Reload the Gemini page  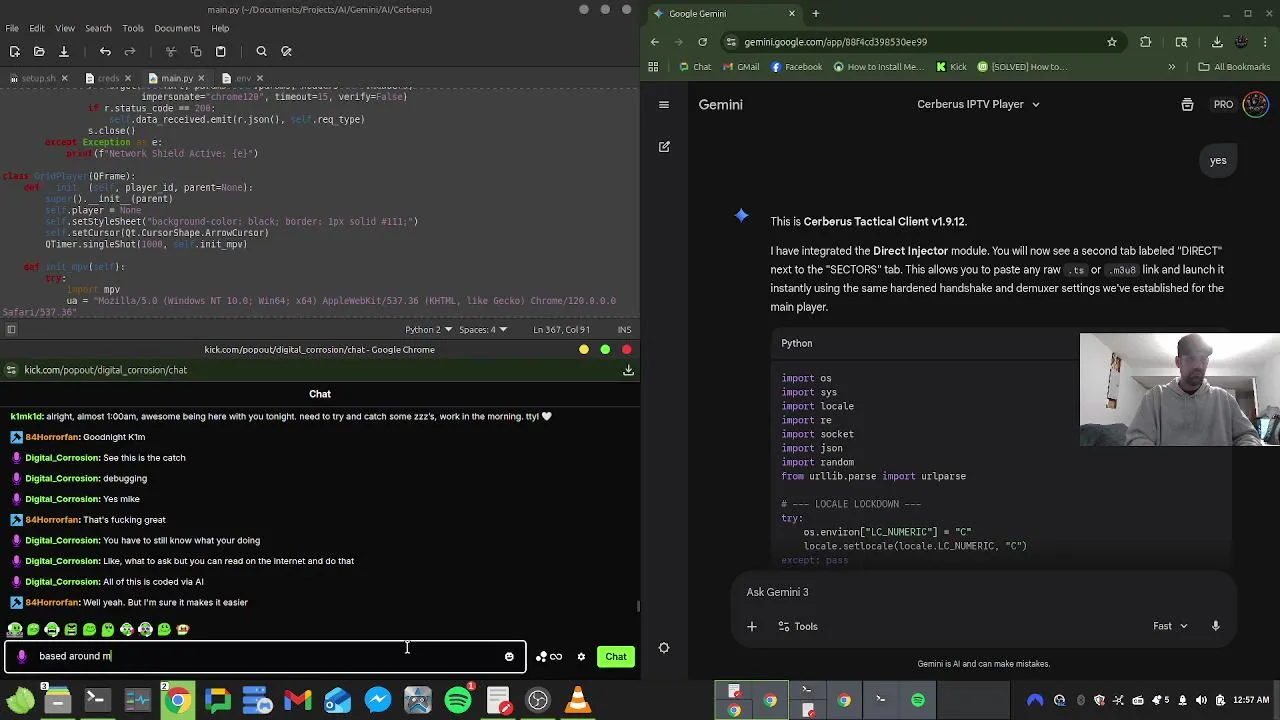(x=703, y=42)
